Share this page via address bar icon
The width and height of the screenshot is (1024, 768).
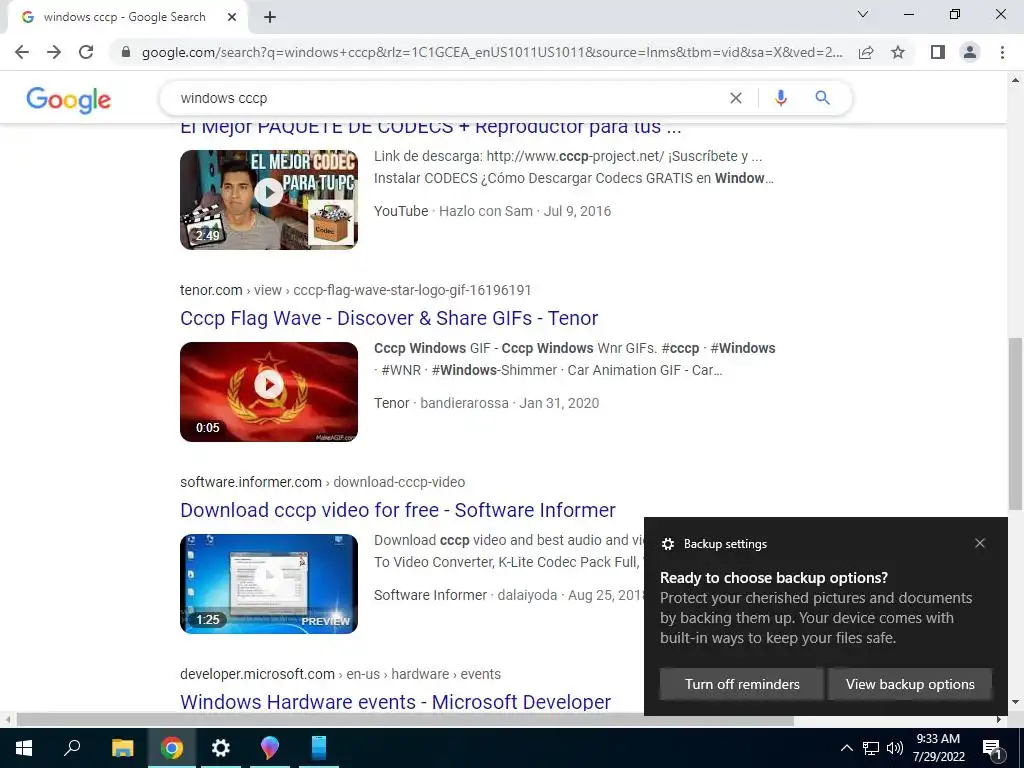[866, 52]
